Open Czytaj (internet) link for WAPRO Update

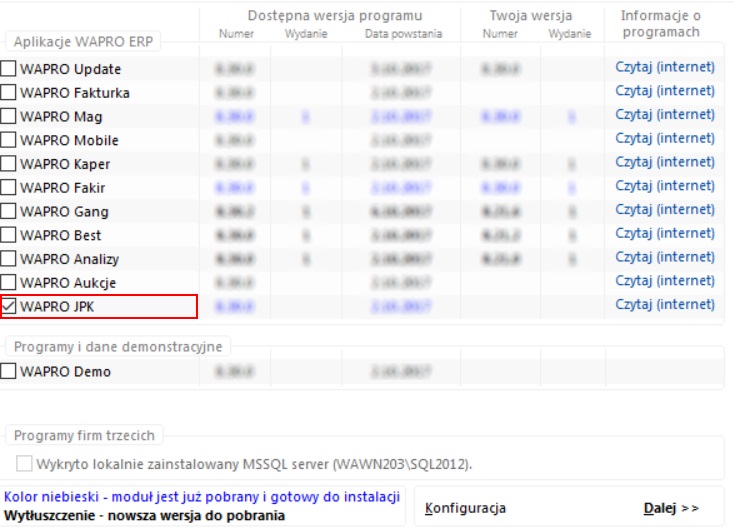(x=665, y=67)
